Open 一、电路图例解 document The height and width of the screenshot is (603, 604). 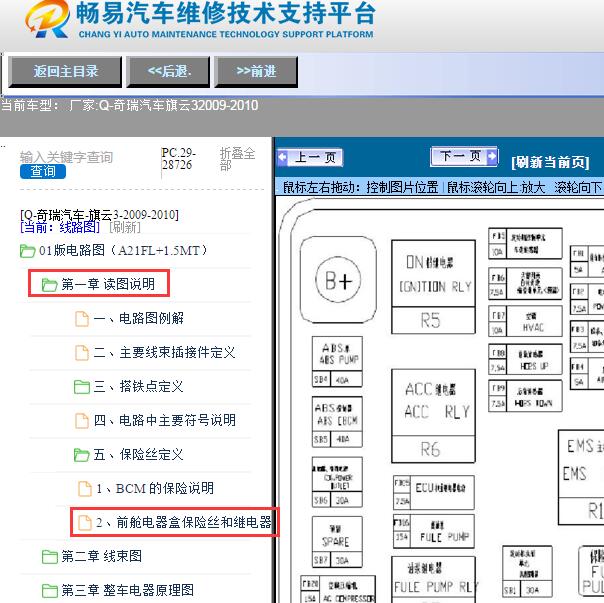(139, 318)
